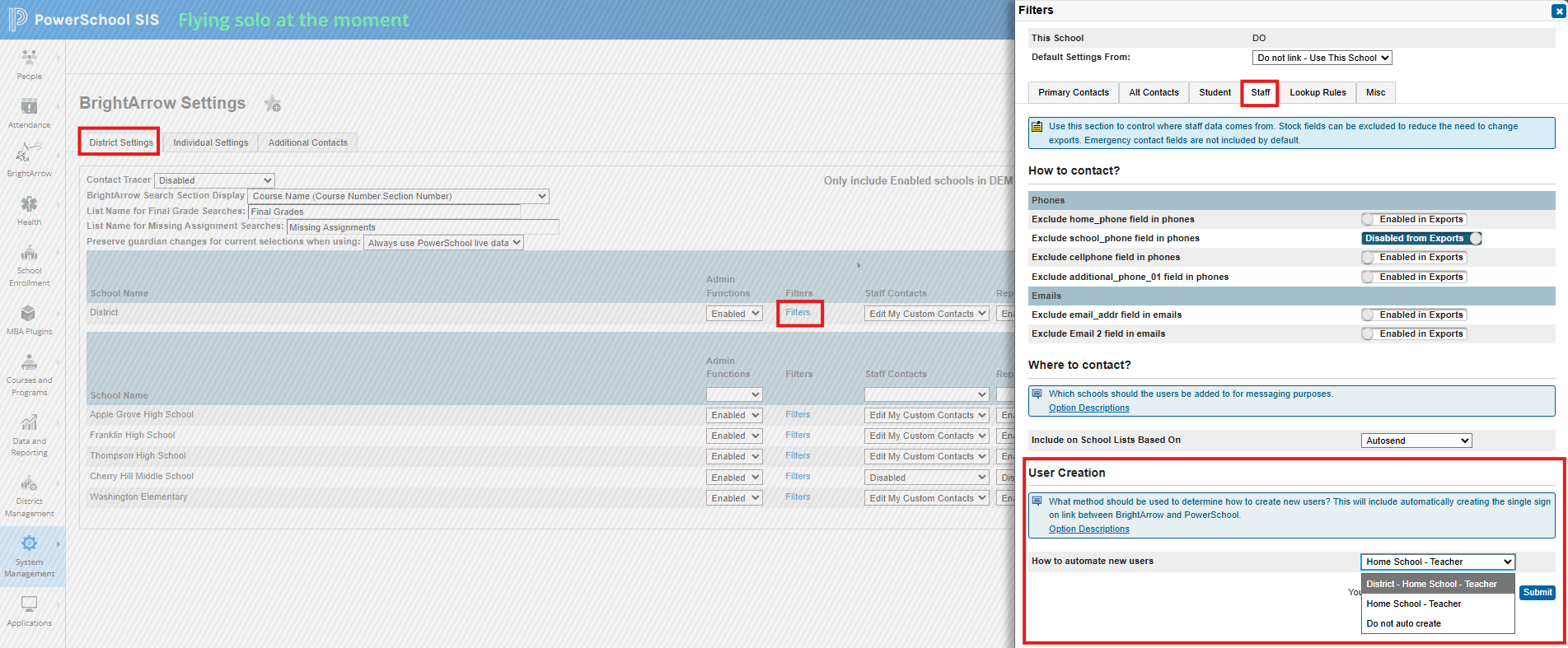Switch to Student tab
The height and width of the screenshot is (648, 1568).
tap(1215, 92)
